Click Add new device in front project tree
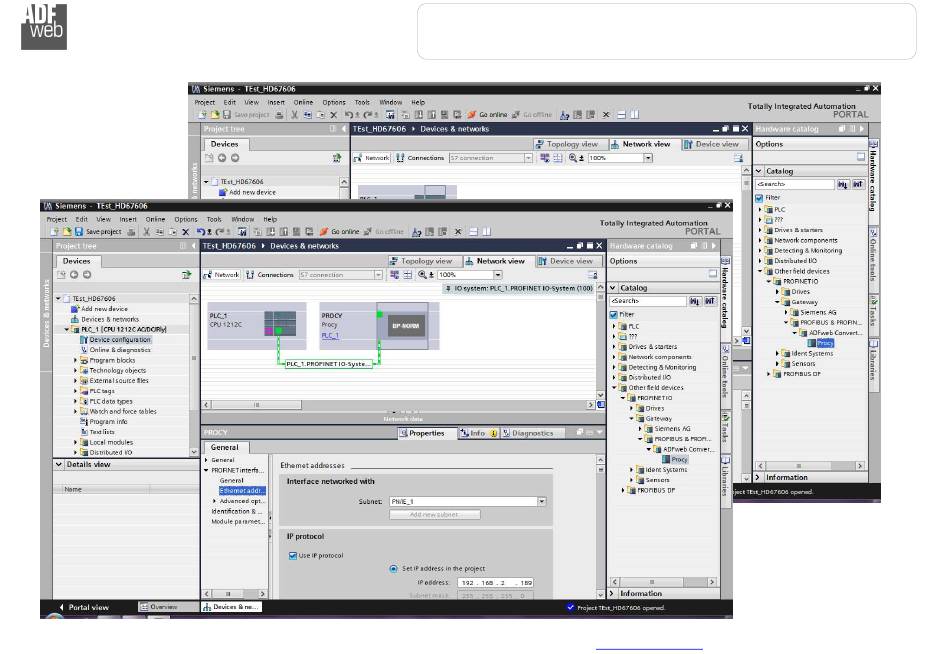The height and width of the screenshot is (654, 950). coord(104,309)
